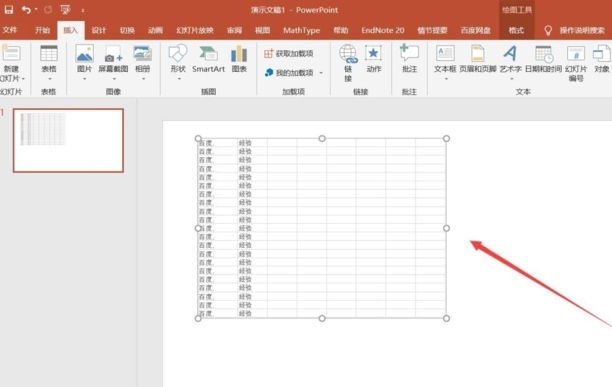Switch to the 动画 tab
612x387 pixels.
155,30
